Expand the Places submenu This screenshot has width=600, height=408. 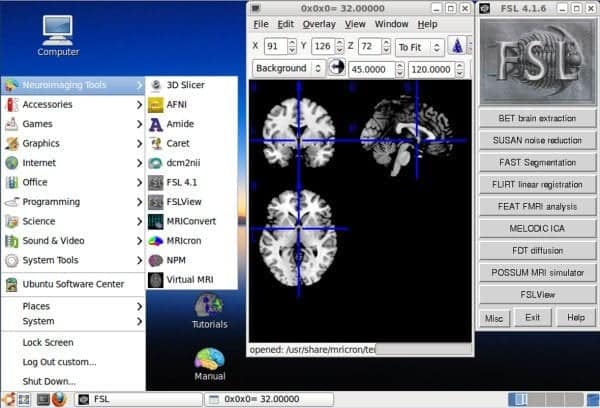click(x=73, y=307)
